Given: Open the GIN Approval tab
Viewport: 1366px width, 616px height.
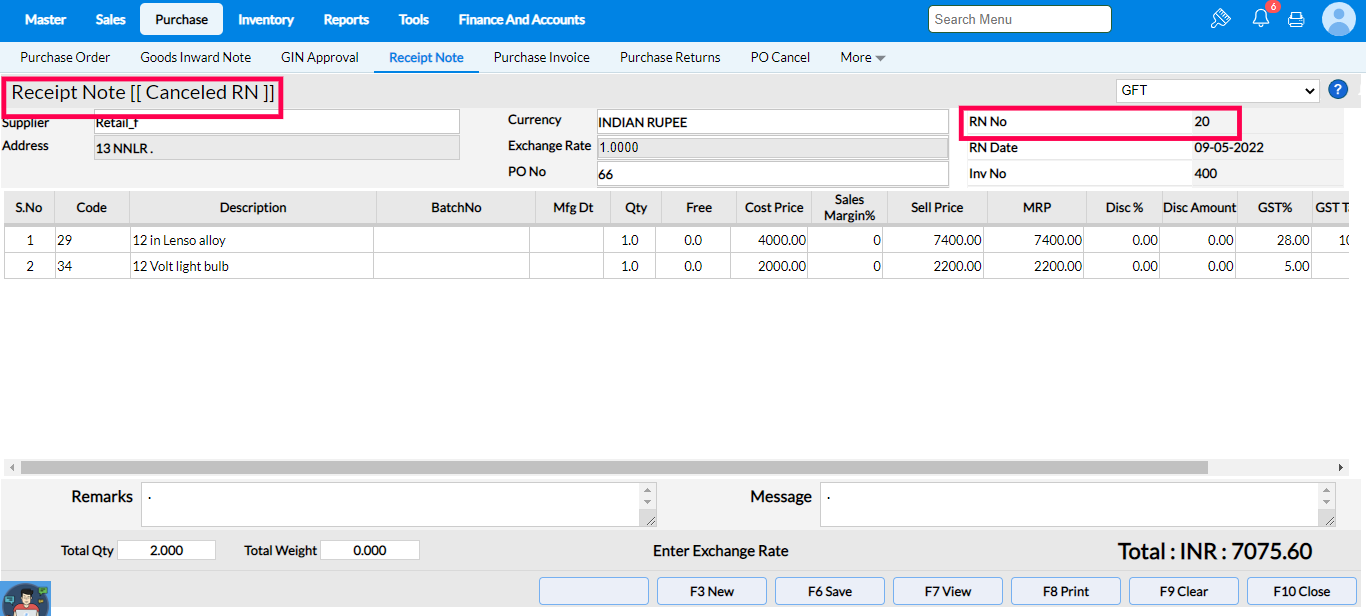Looking at the screenshot, I should tap(320, 57).
